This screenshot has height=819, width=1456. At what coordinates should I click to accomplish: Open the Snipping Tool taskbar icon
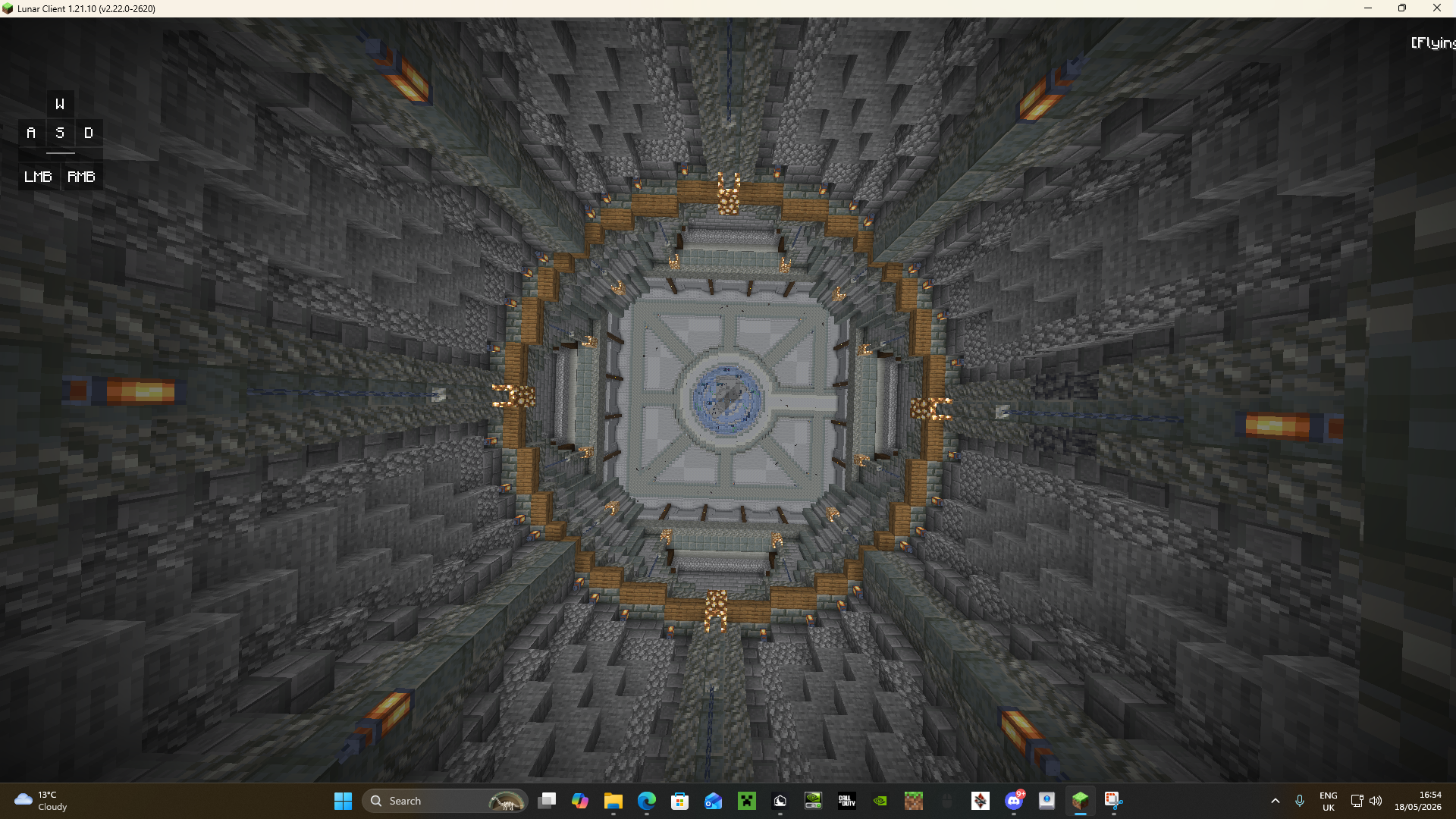coord(1114,801)
